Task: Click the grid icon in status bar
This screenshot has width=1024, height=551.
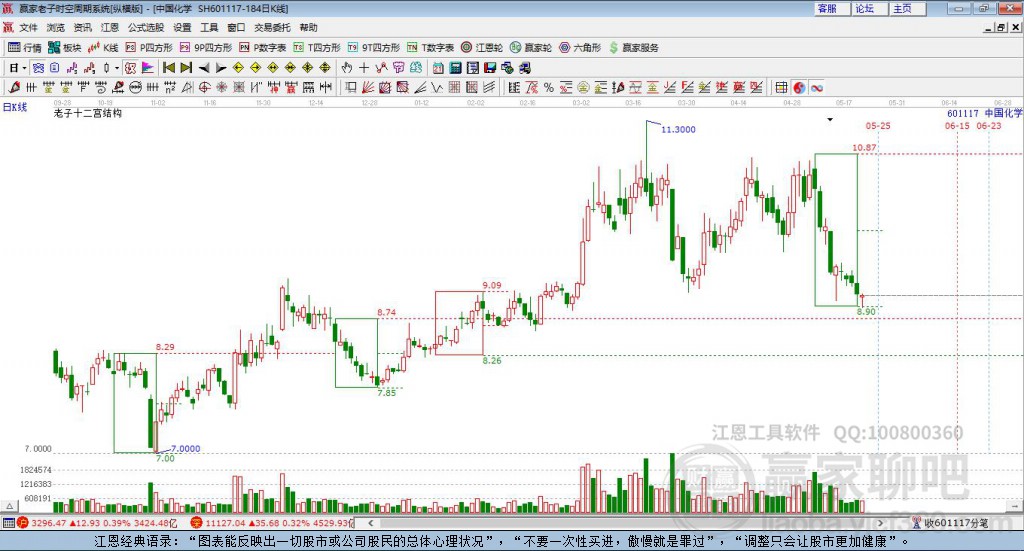Action: click(x=8, y=523)
